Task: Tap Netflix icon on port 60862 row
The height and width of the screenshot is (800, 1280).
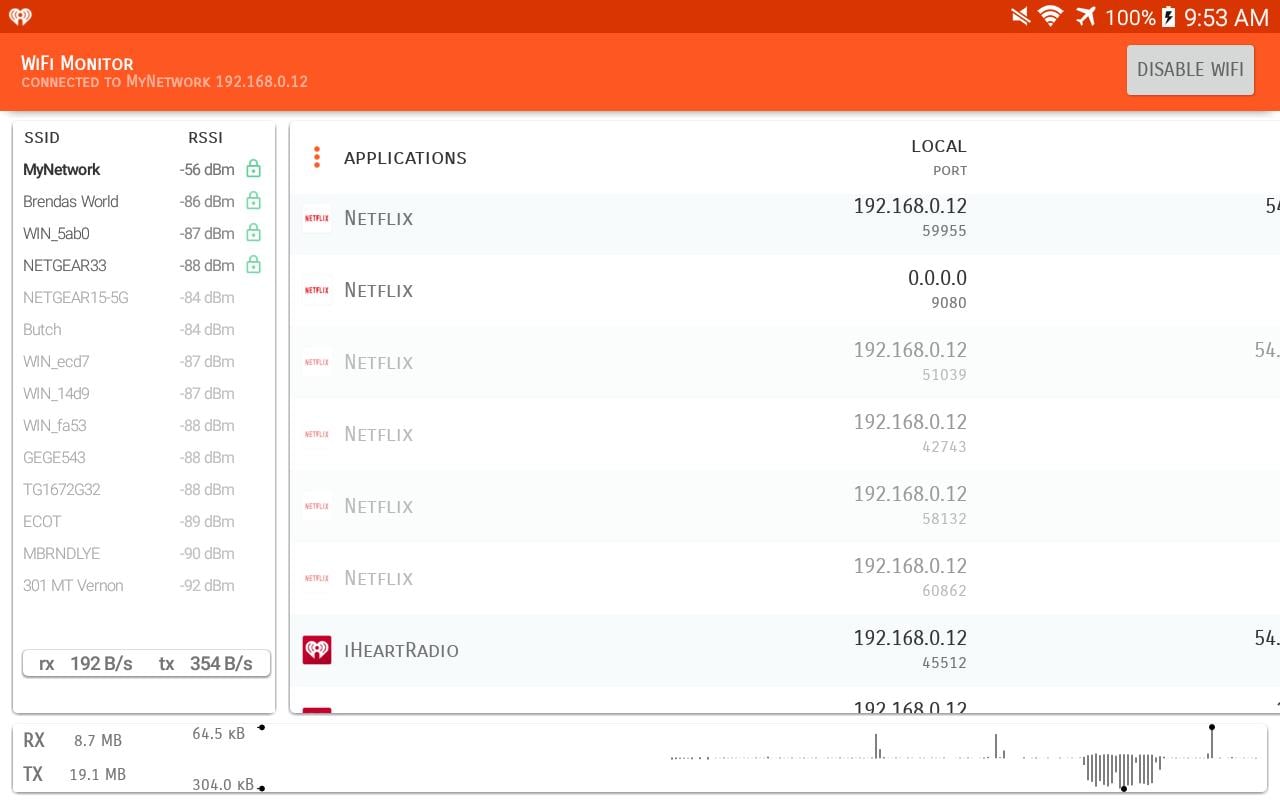Action: 317,578
